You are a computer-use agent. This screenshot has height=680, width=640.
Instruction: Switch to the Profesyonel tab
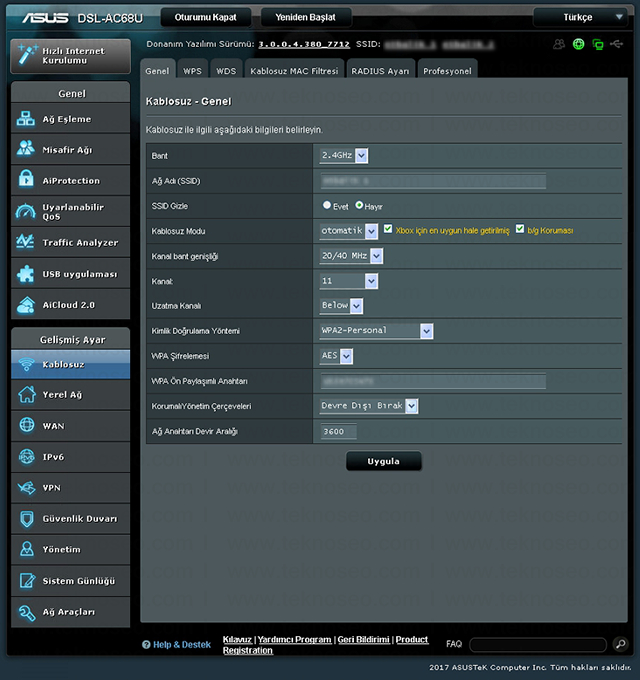pyautogui.click(x=447, y=70)
